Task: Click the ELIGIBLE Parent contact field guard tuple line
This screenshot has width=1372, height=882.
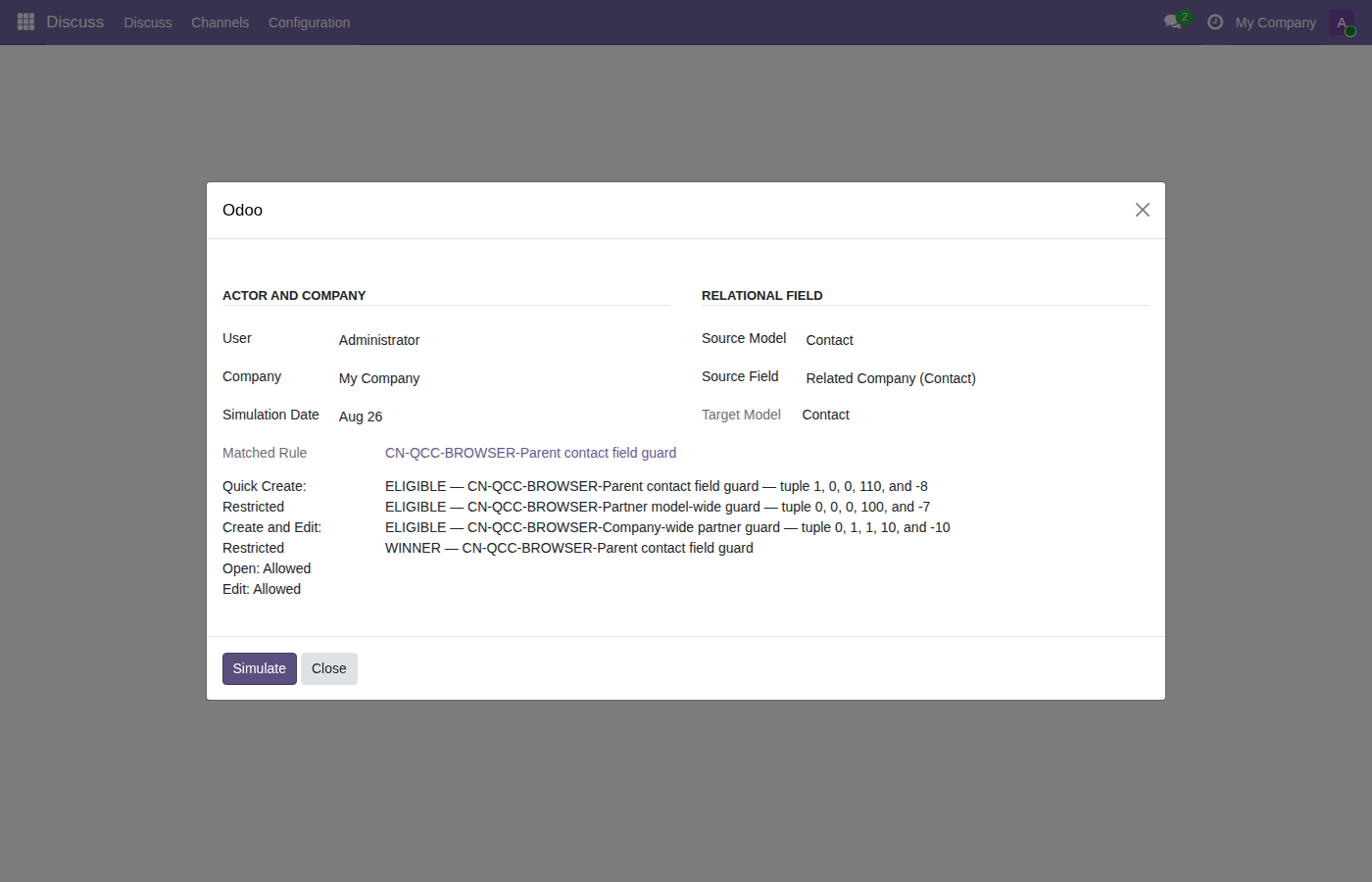Action: pyautogui.click(x=657, y=486)
